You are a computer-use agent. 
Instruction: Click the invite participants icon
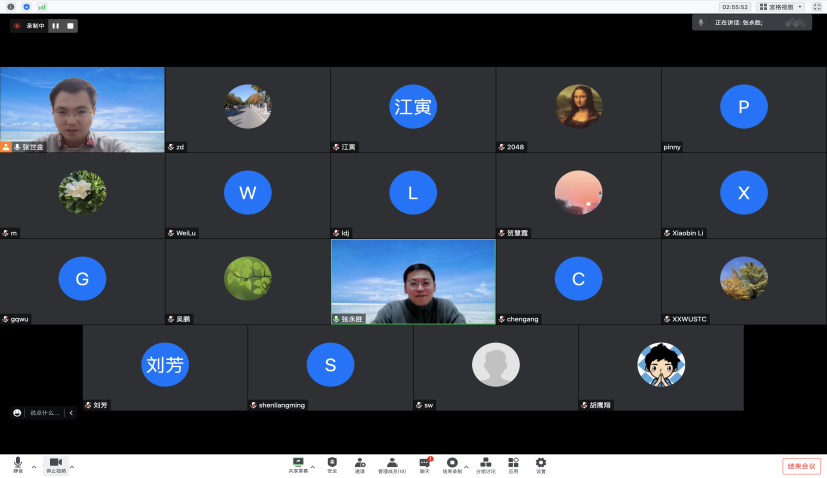point(359,464)
